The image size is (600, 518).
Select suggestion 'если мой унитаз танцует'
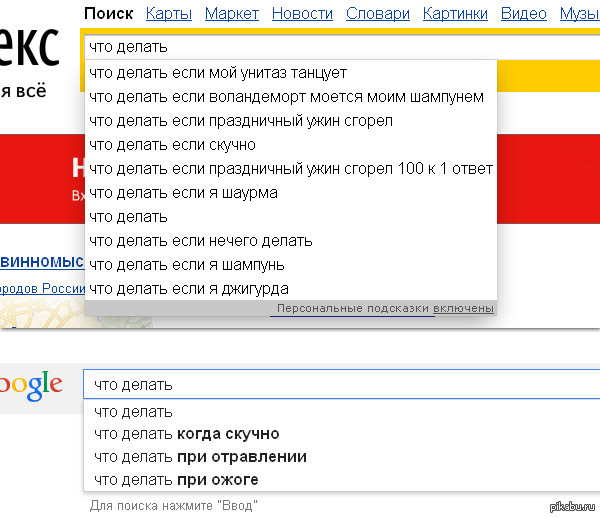click(x=218, y=73)
